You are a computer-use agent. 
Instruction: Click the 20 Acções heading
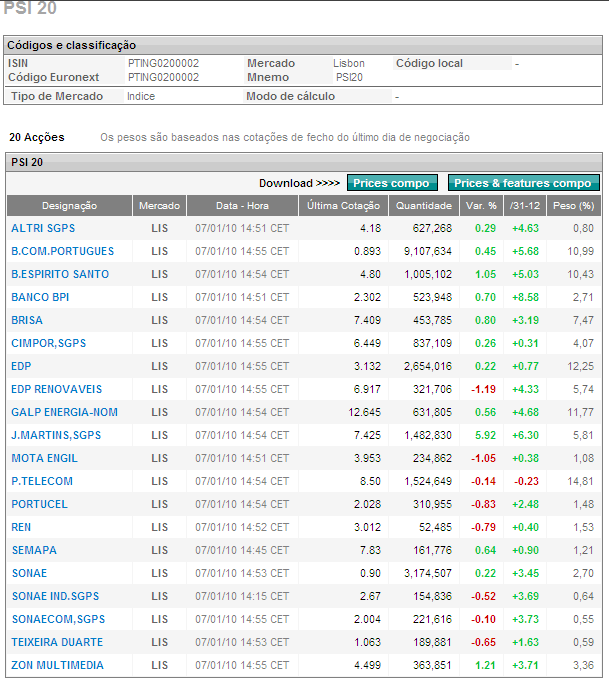(x=37, y=137)
